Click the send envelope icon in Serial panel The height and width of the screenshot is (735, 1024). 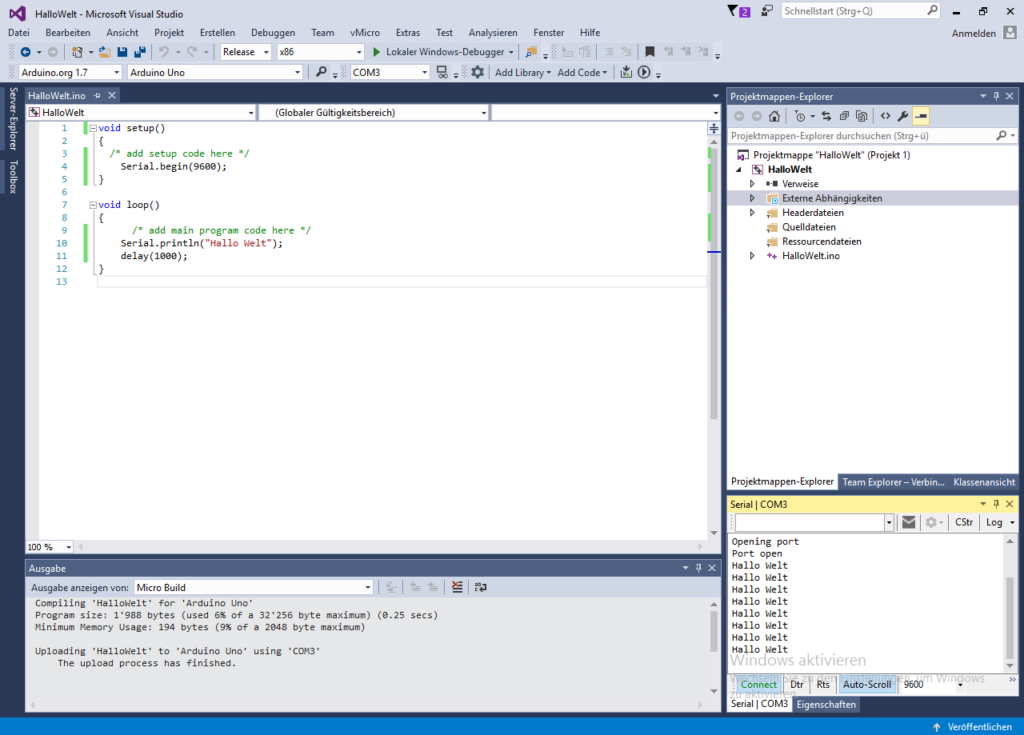click(x=908, y=522)
